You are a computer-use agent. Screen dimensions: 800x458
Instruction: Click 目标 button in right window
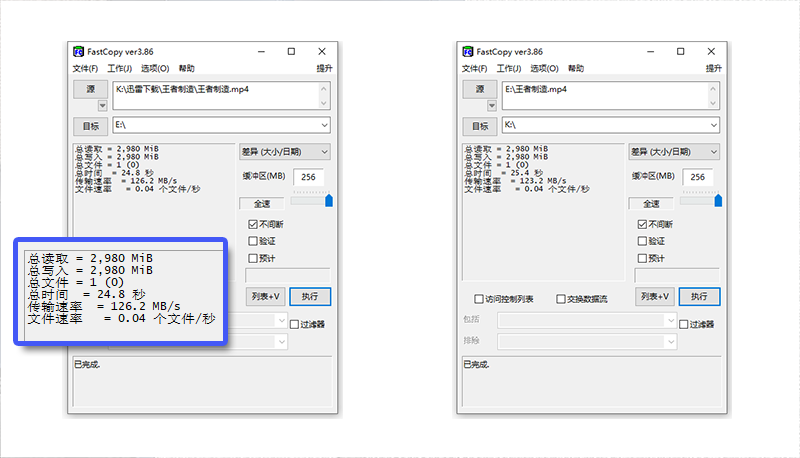pos(480,126)
